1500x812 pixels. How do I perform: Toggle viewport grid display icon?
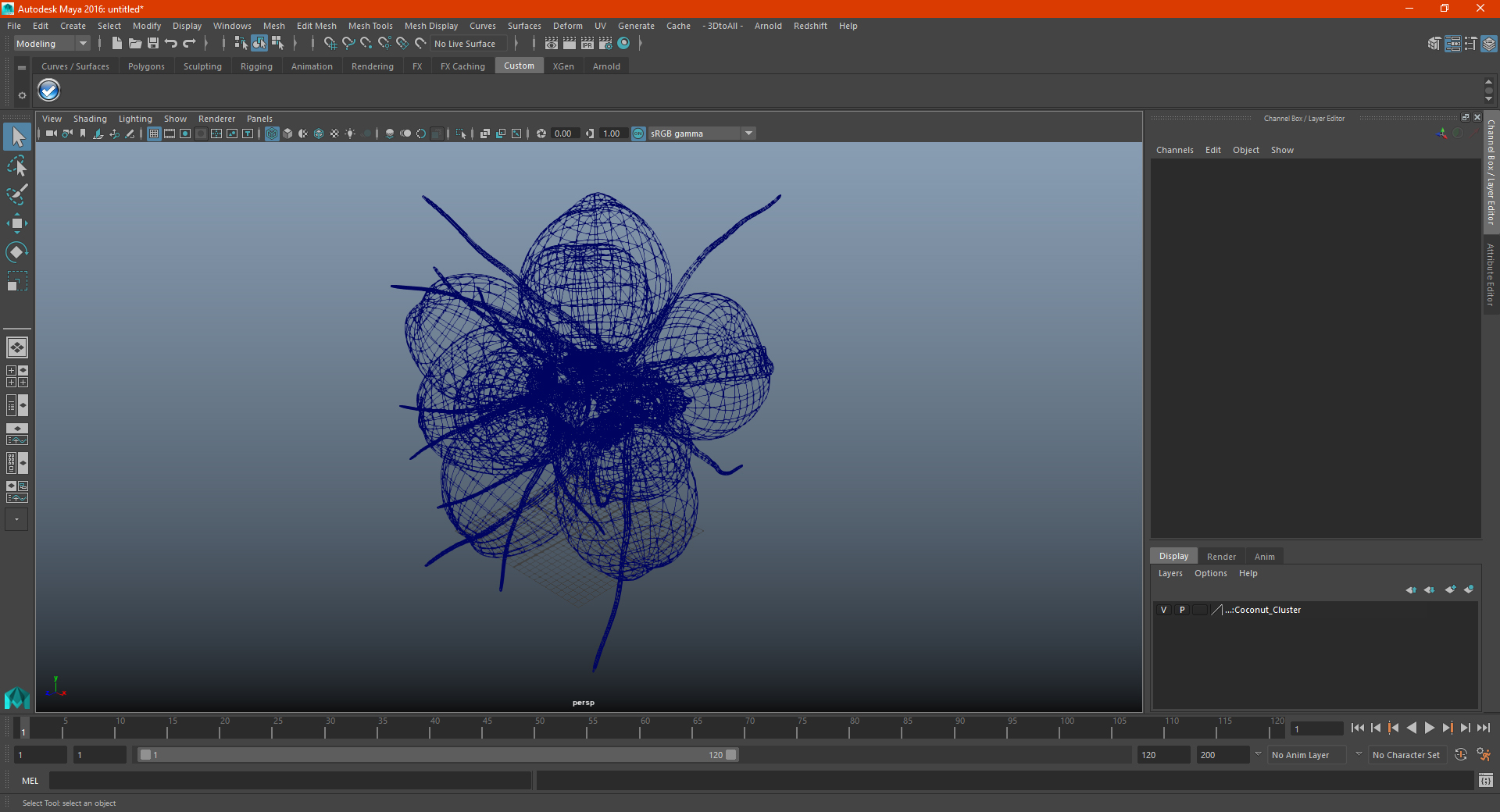[154, 134]
